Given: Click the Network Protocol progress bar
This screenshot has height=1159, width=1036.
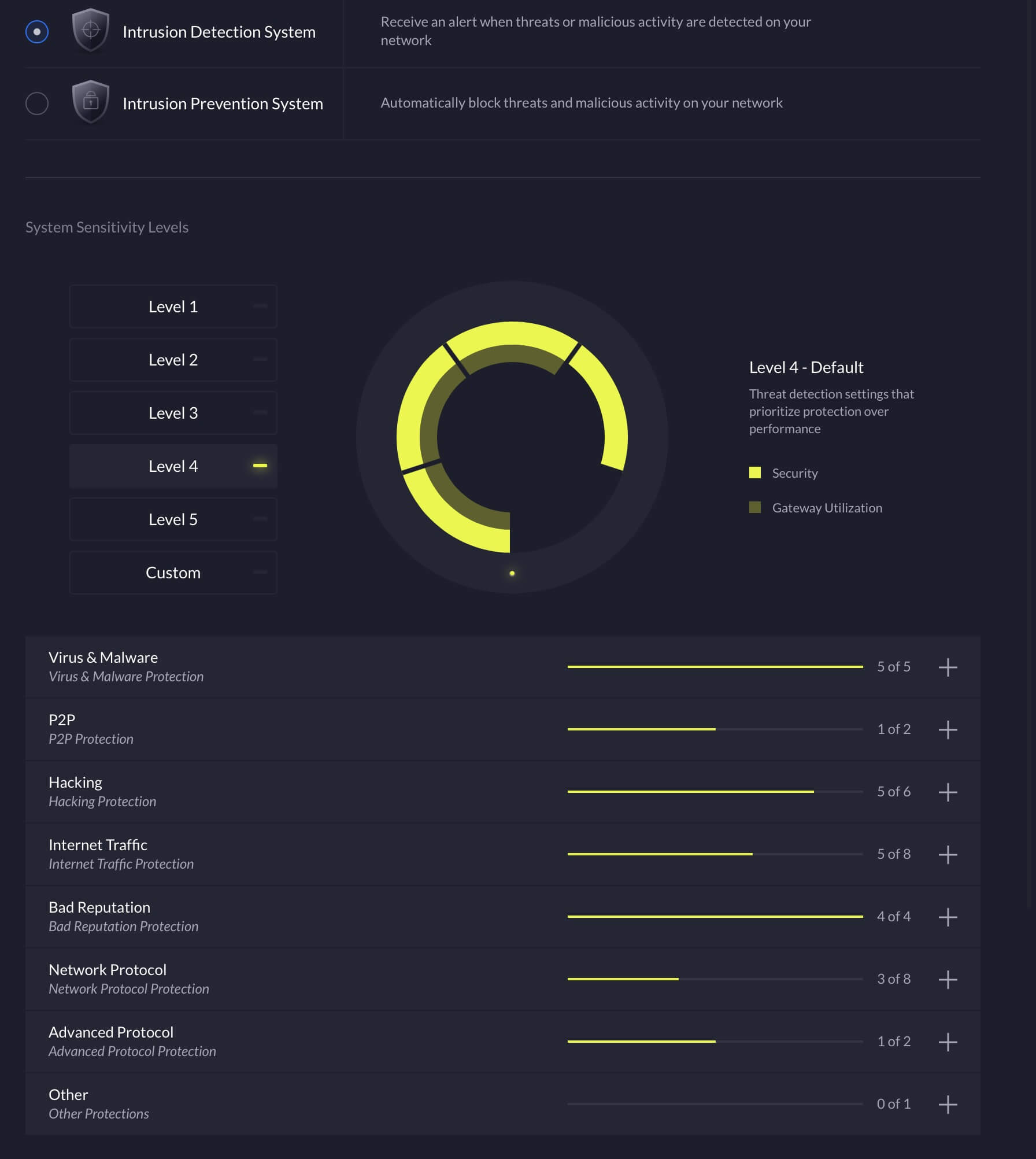Looking at the screenshot, I should pos(715,979).
